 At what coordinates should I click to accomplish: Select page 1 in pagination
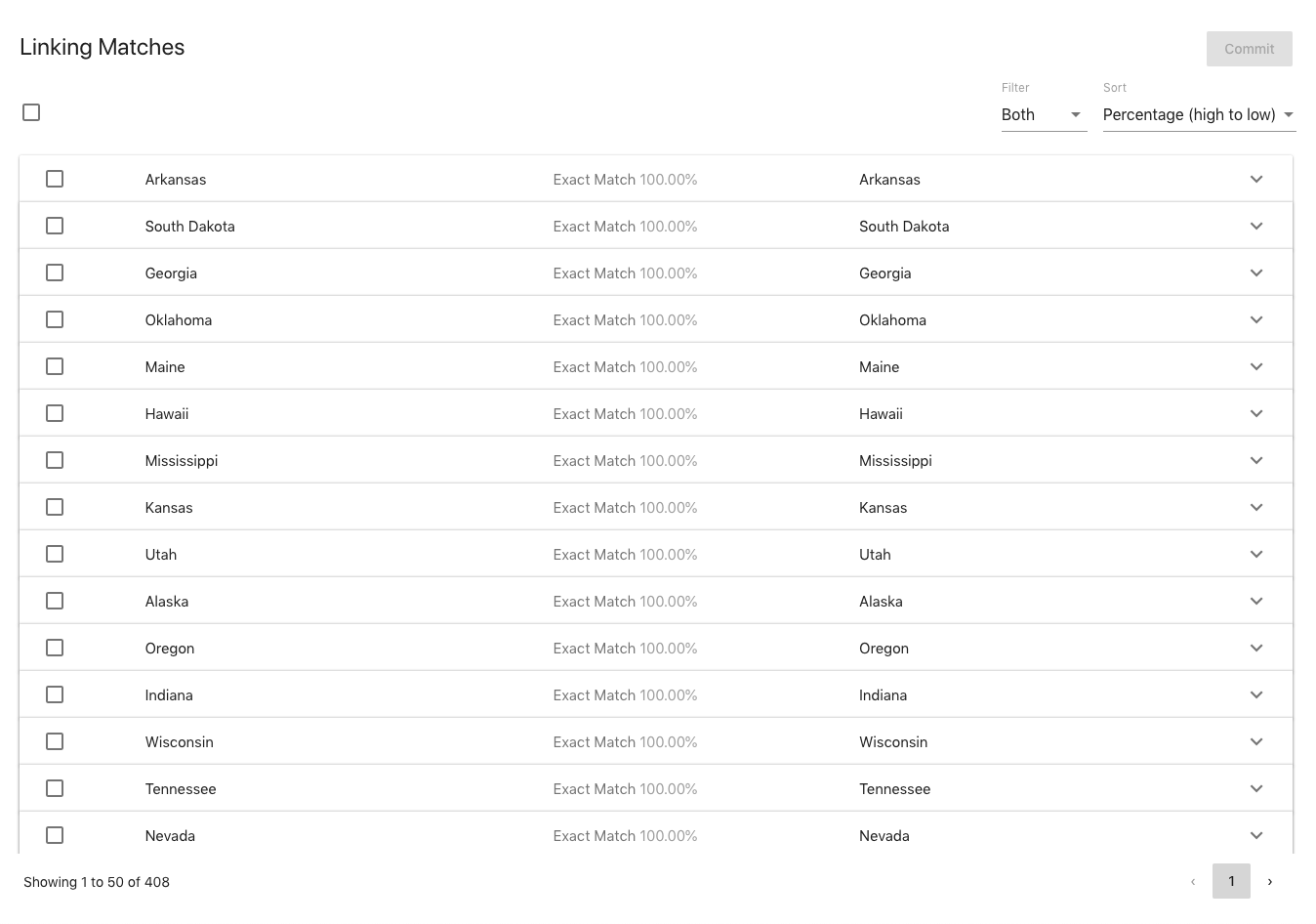point(1231,881)
